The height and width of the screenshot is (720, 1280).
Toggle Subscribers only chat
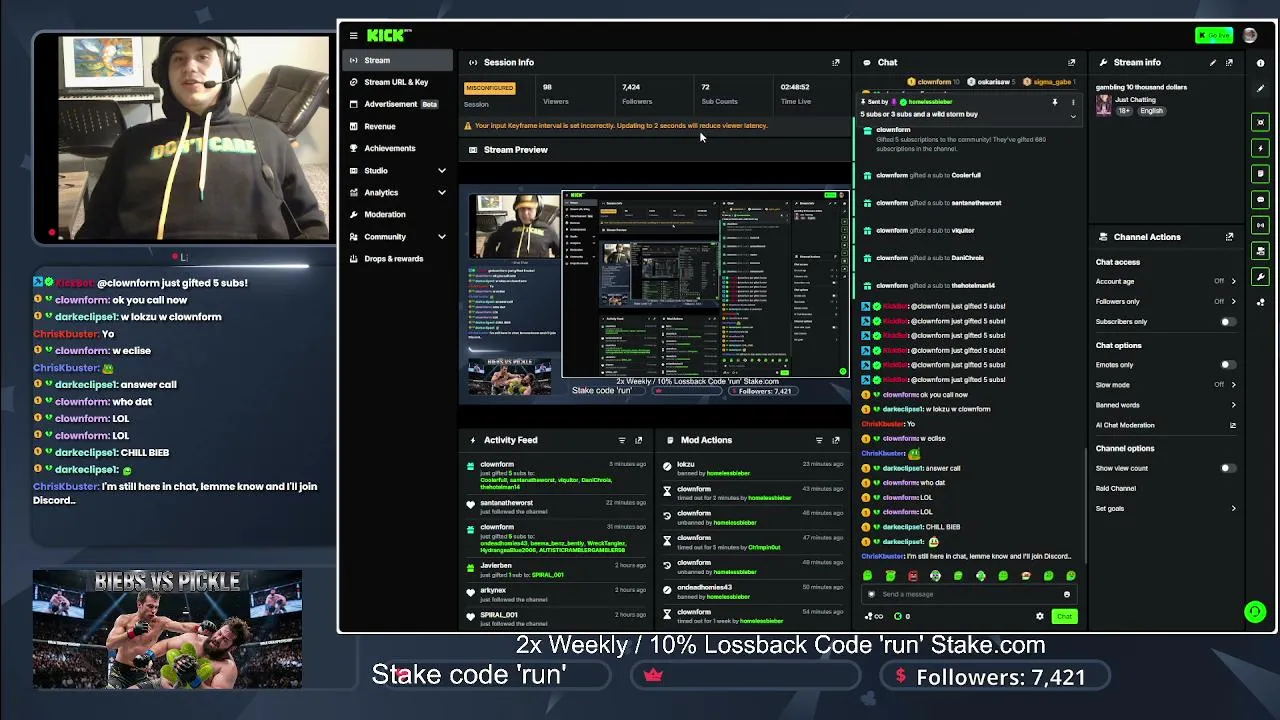click(x=1227, y=322)
